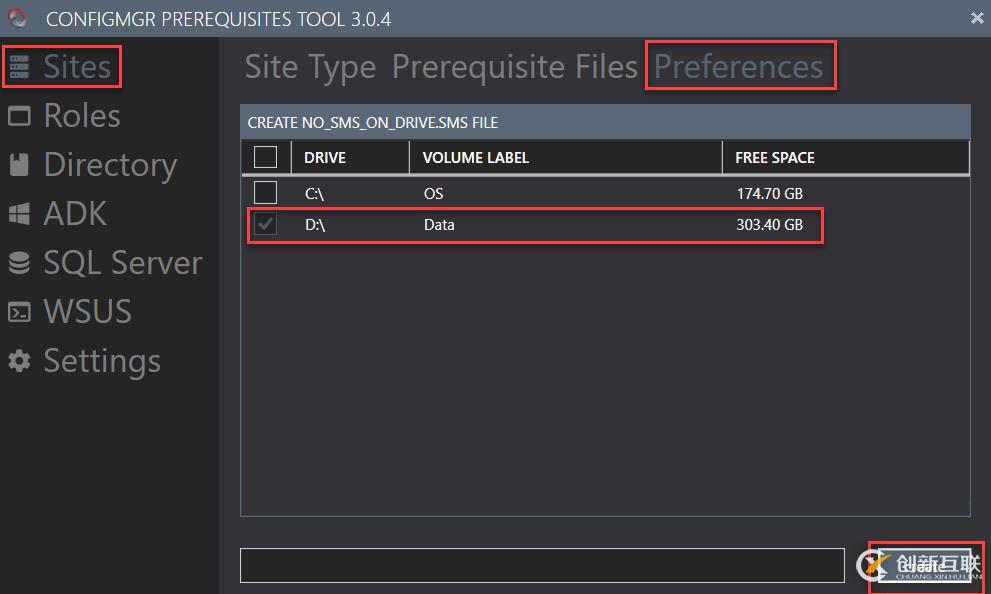Open the ADK section

click(75, 214)
